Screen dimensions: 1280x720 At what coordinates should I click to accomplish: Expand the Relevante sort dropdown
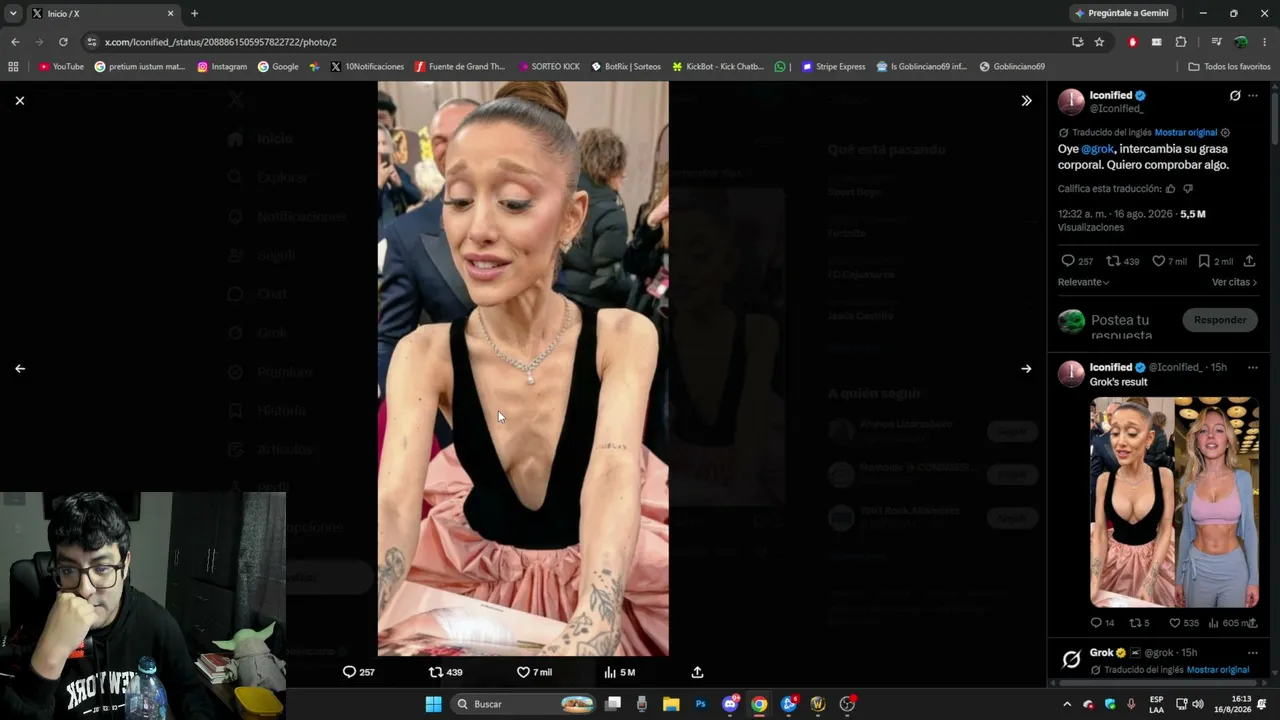[x=1084, y=282]
